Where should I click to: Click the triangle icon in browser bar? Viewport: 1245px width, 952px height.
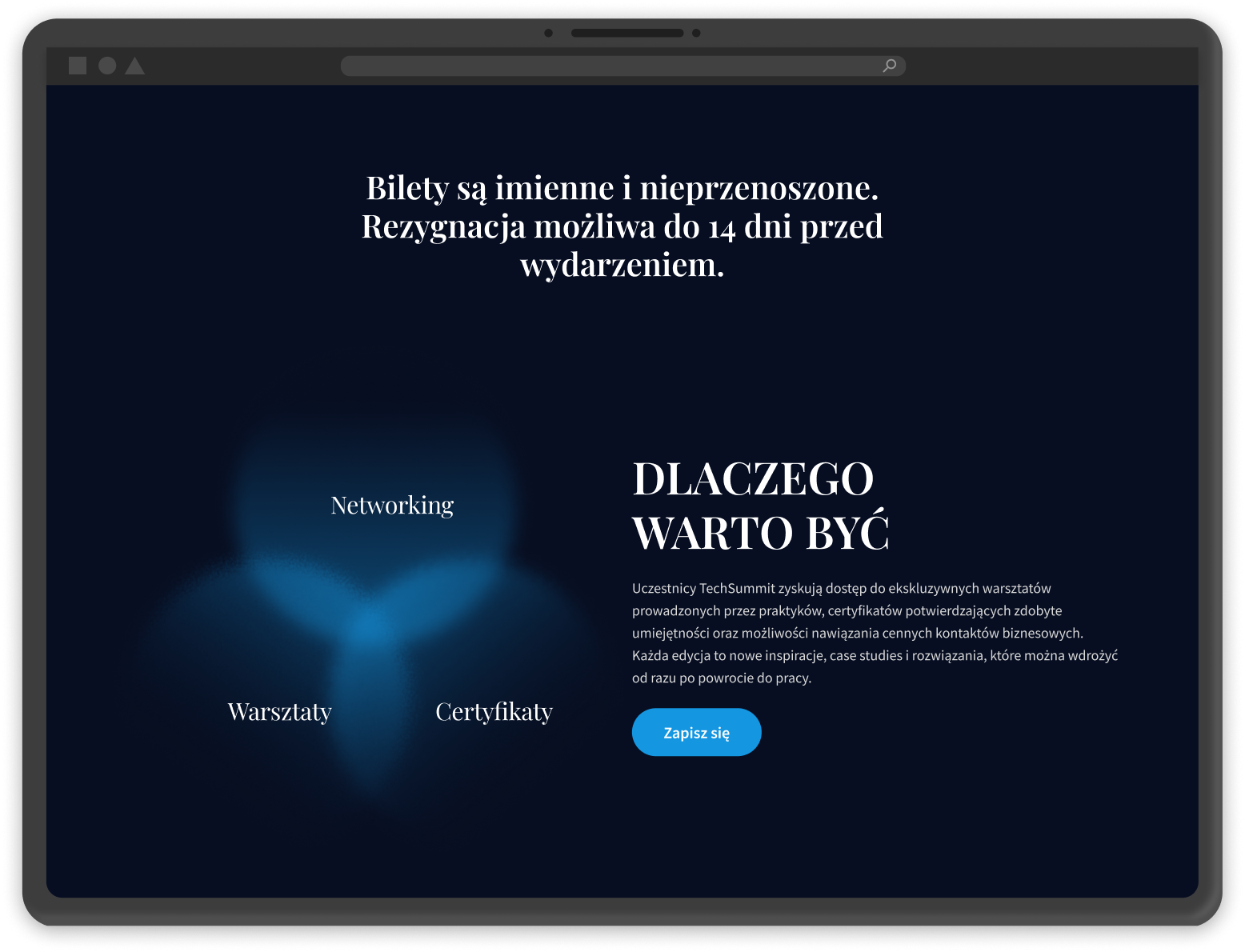coord(135,66)
